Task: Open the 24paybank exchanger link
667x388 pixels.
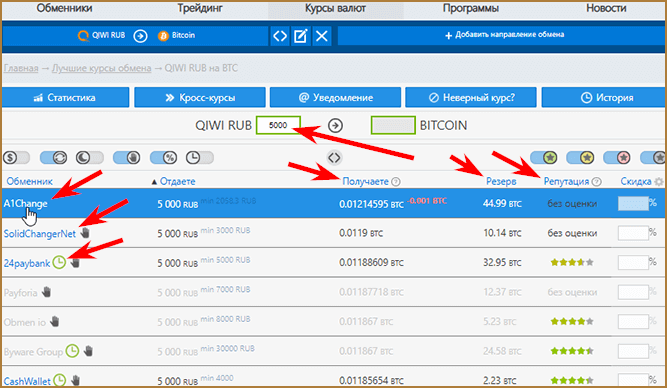Action: point(27,263)
